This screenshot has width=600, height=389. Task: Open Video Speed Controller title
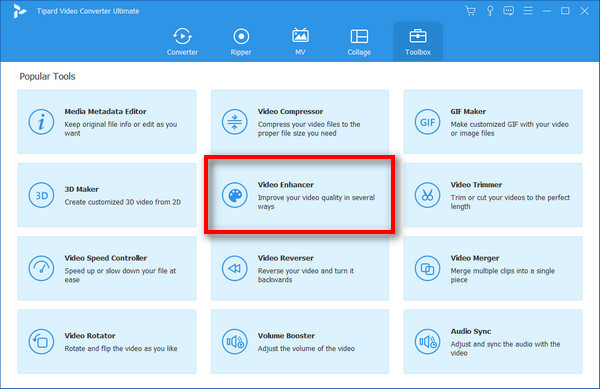(106, 258)
